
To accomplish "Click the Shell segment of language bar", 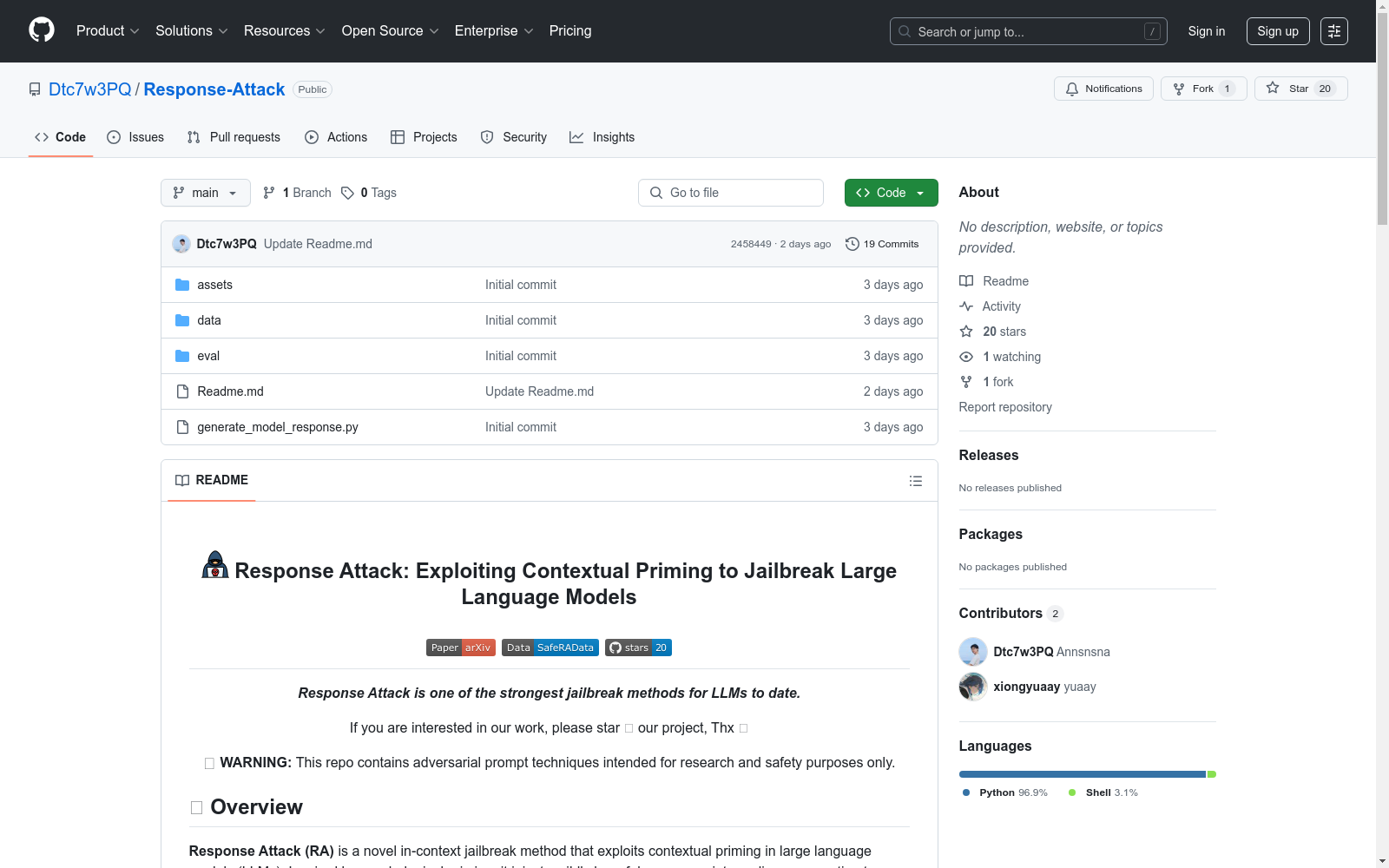I will pos(1212,774).
